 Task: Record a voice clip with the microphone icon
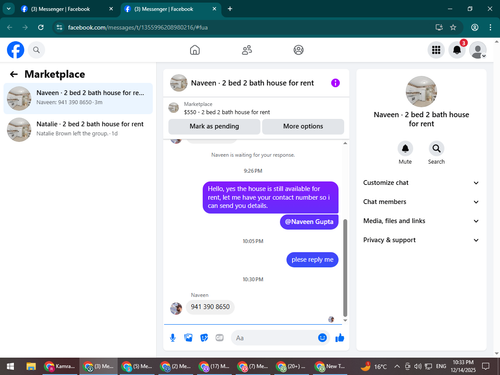coord(173,338)
